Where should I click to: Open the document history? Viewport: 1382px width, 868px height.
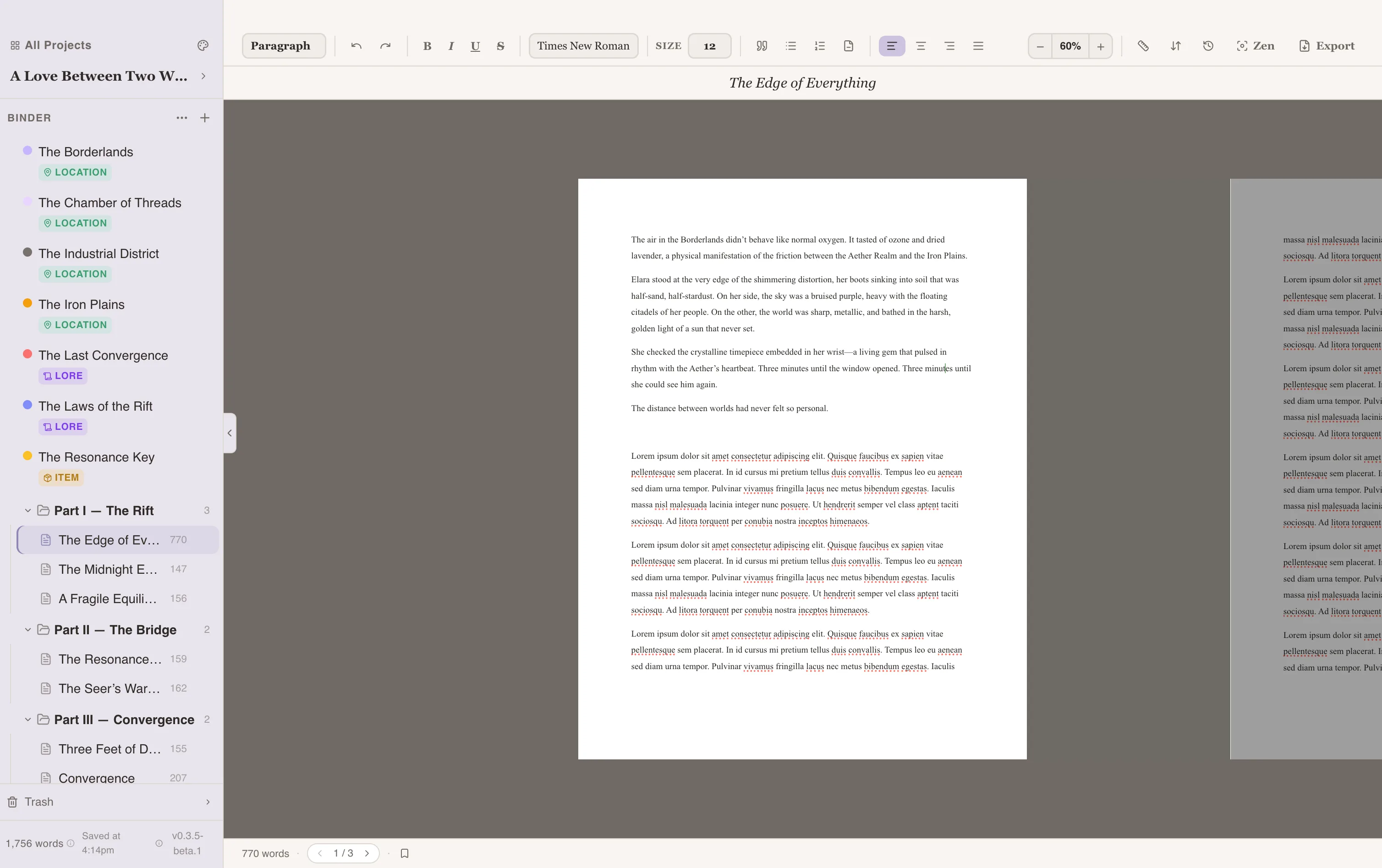click(x=1208, y=45)
